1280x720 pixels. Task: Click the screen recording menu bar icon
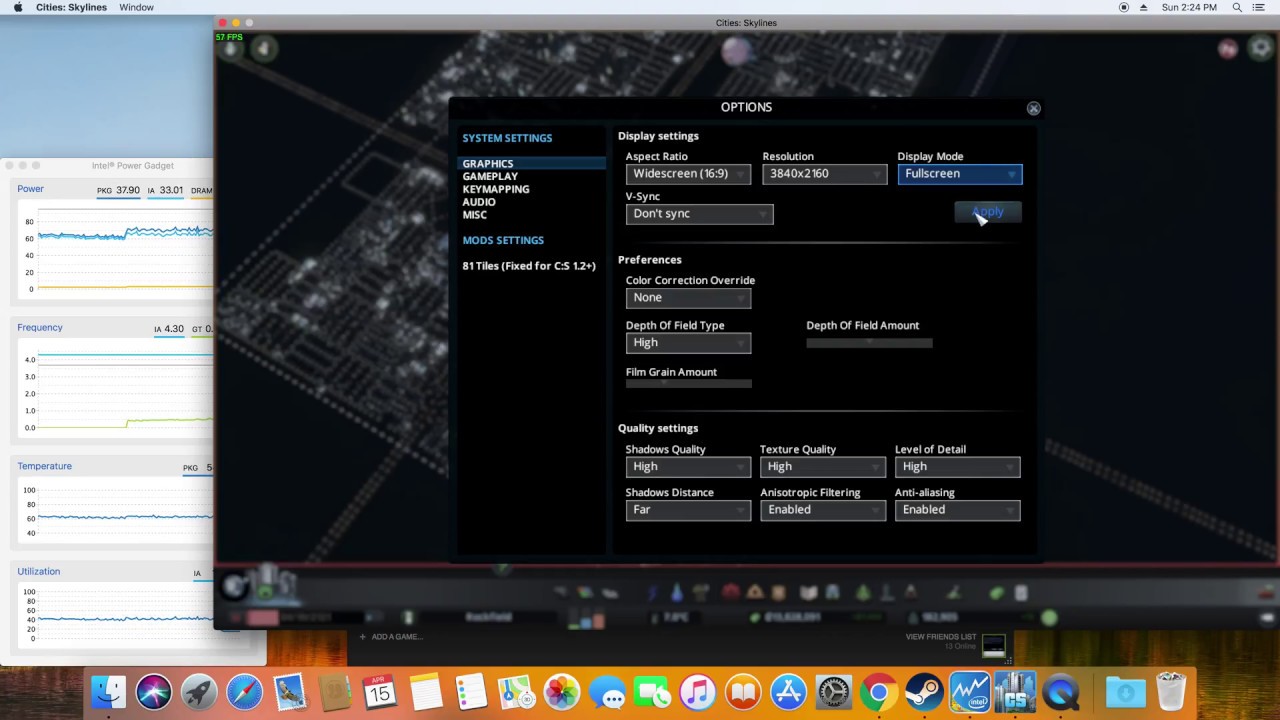1124,7
